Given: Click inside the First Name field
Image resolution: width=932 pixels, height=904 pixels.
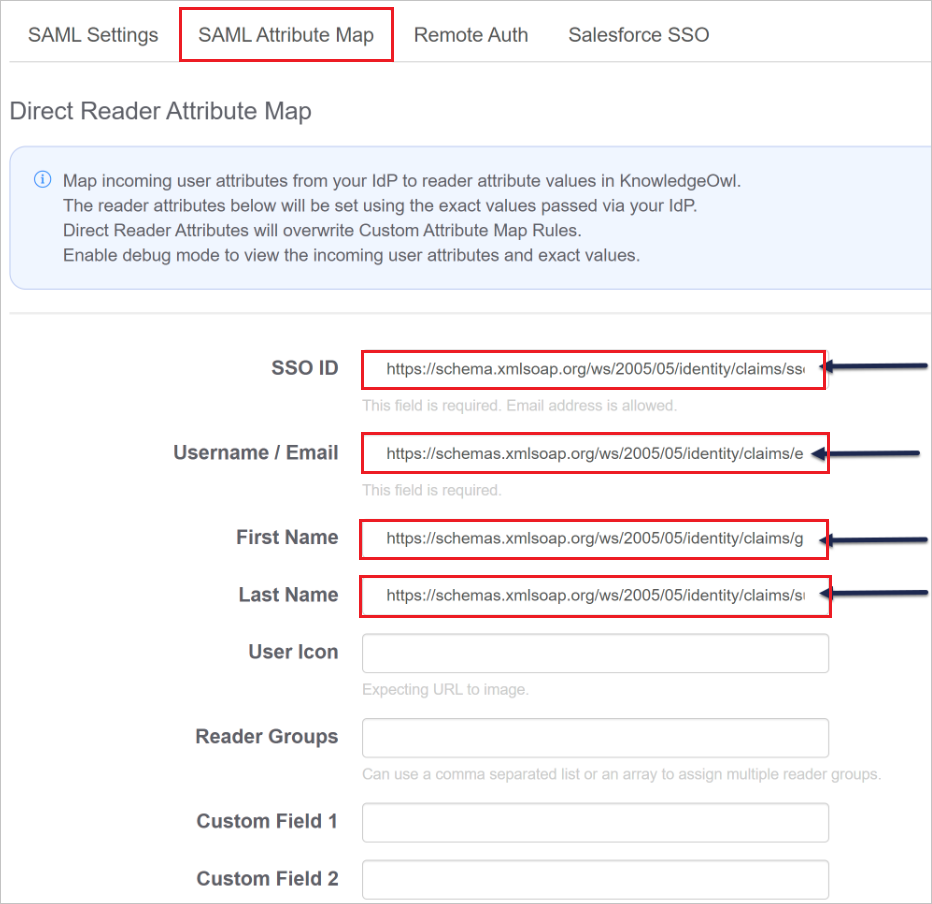Looking at the screenshot, I should (595, 539).
